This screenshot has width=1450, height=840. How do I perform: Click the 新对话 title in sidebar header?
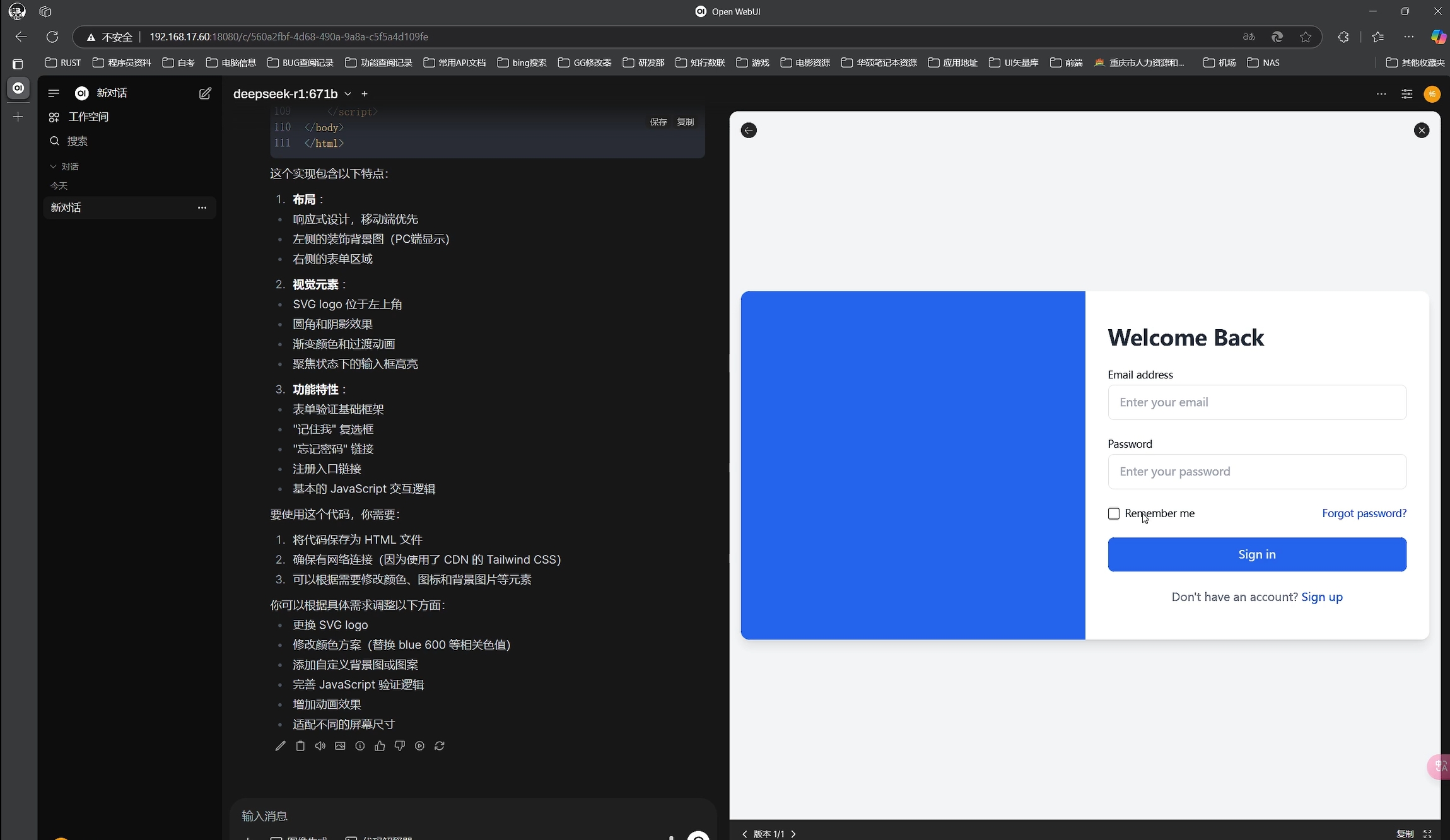click(112, 93)
